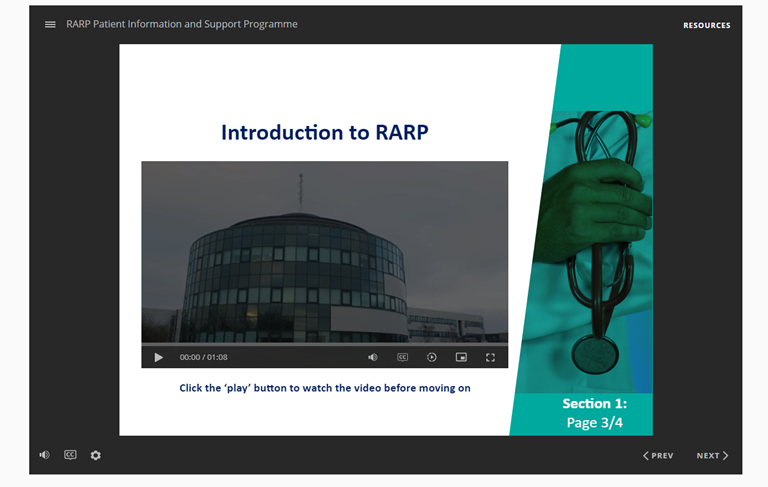Enable picture-in-picture for the video
The image size is (768, 487).
coord(461,357)
